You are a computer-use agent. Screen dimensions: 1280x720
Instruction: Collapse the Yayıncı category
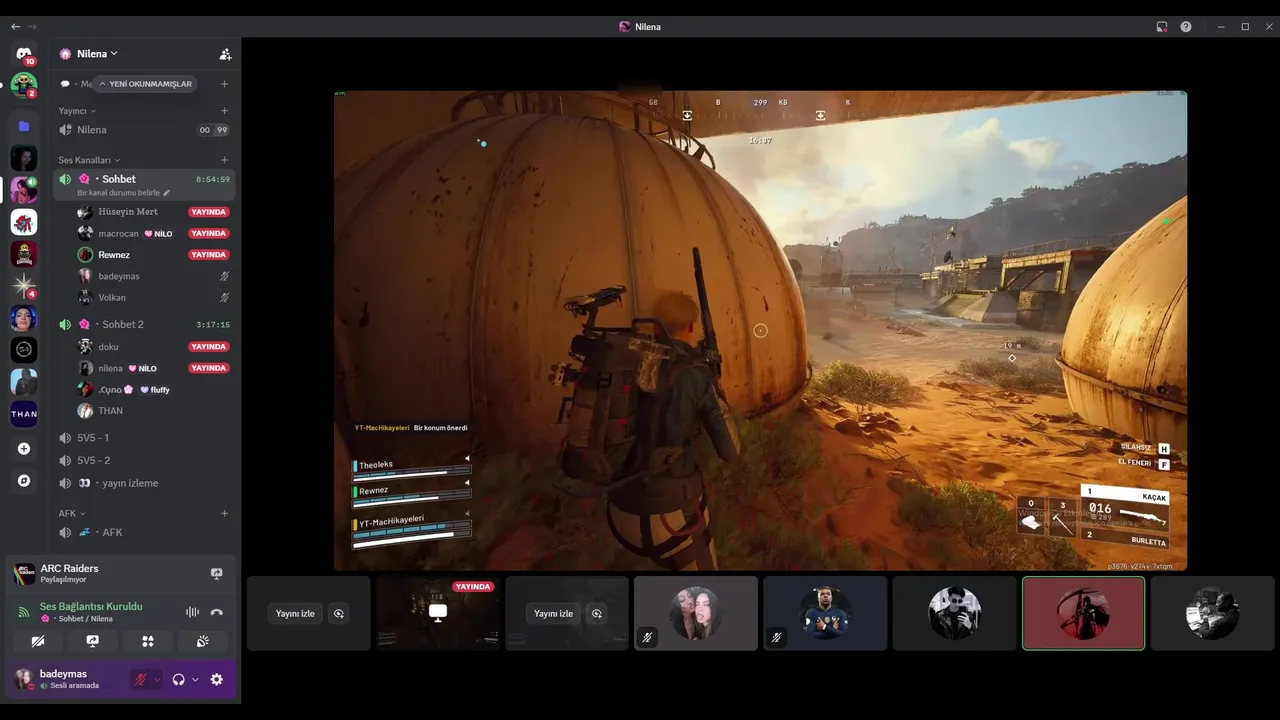click(77, 111)
